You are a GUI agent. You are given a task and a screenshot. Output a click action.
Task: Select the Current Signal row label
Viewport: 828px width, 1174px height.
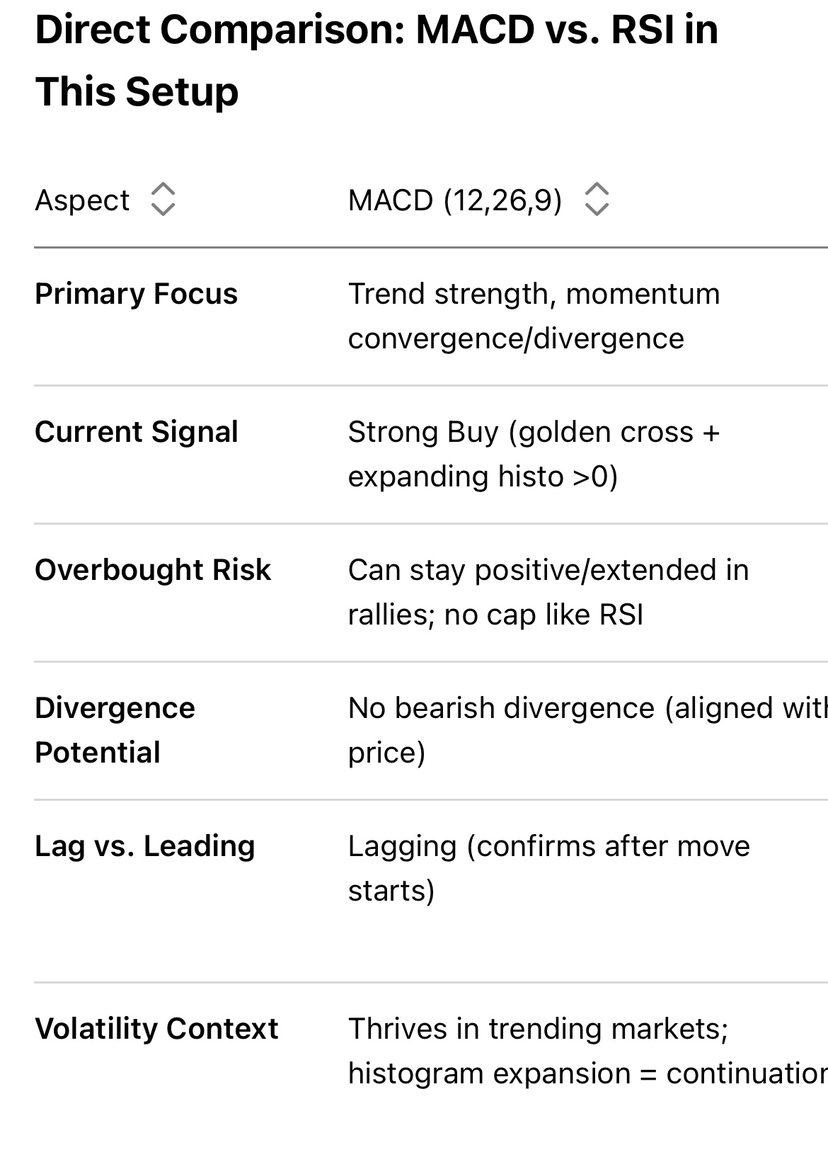pyautogui.click(x=137, y=432)
